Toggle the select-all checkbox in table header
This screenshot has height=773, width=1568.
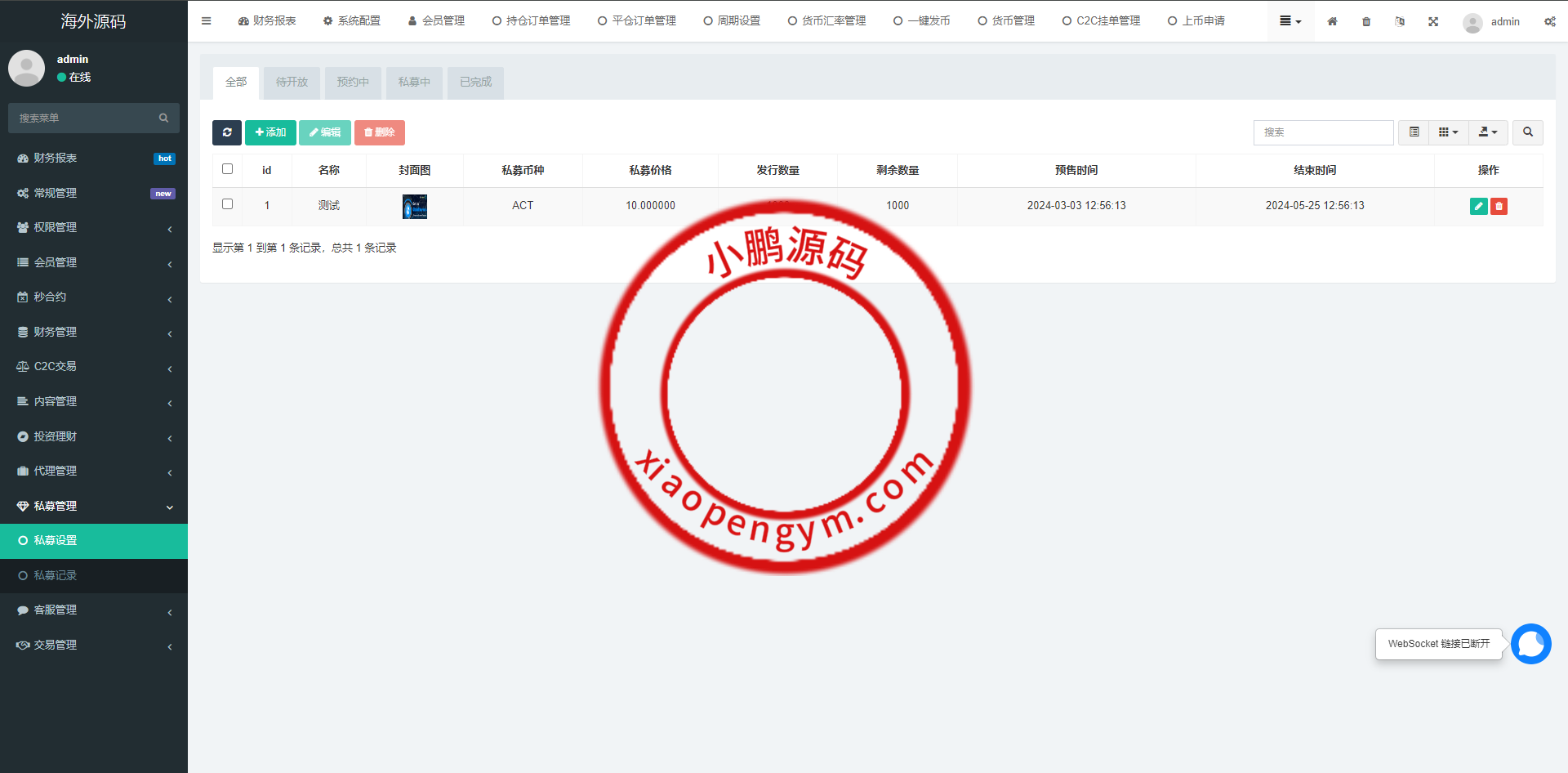(x=227, y=168)
